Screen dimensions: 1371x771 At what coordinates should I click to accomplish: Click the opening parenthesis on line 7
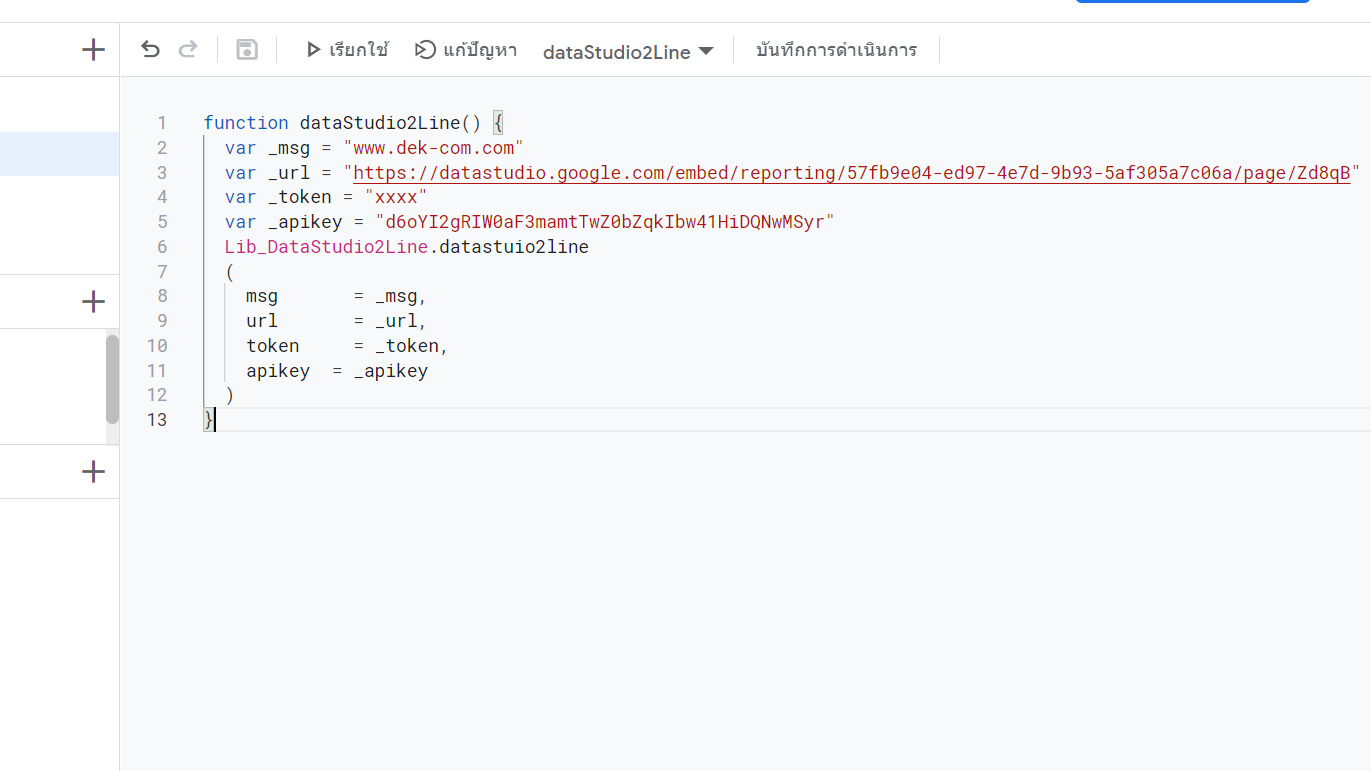(230, 272)
